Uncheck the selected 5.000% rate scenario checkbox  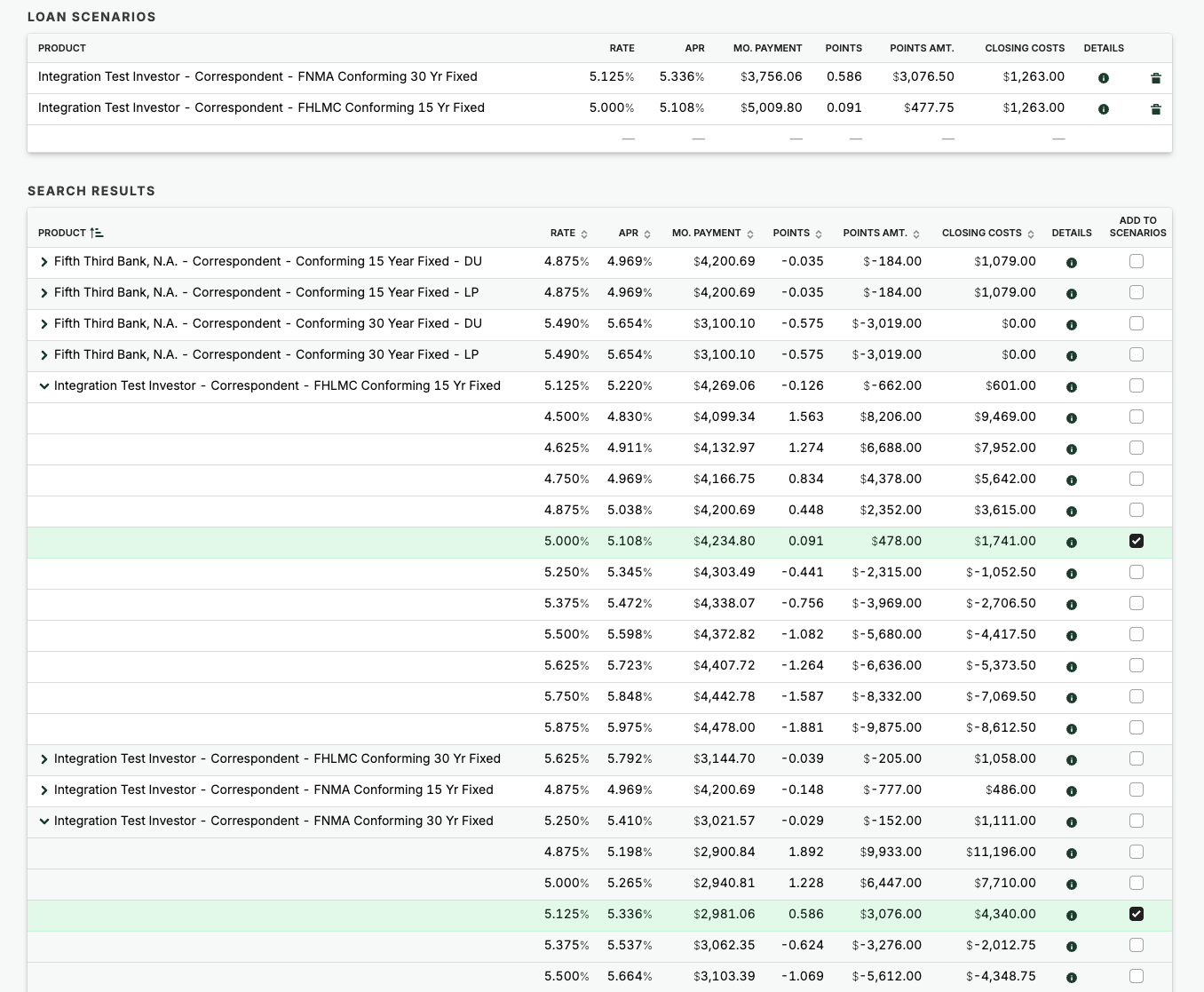coord(1137,541)
